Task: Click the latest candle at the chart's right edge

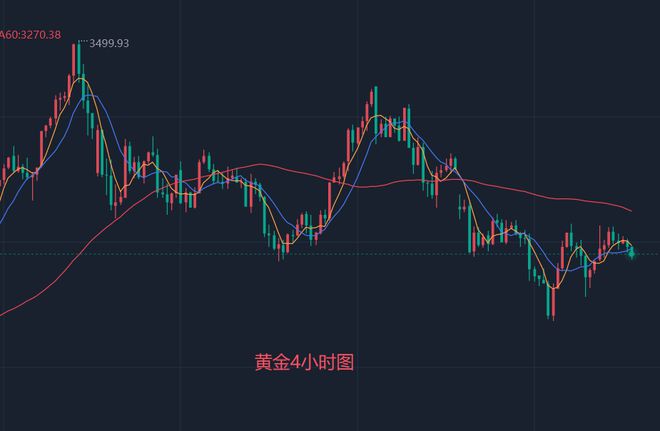Action: pos(631,252)
